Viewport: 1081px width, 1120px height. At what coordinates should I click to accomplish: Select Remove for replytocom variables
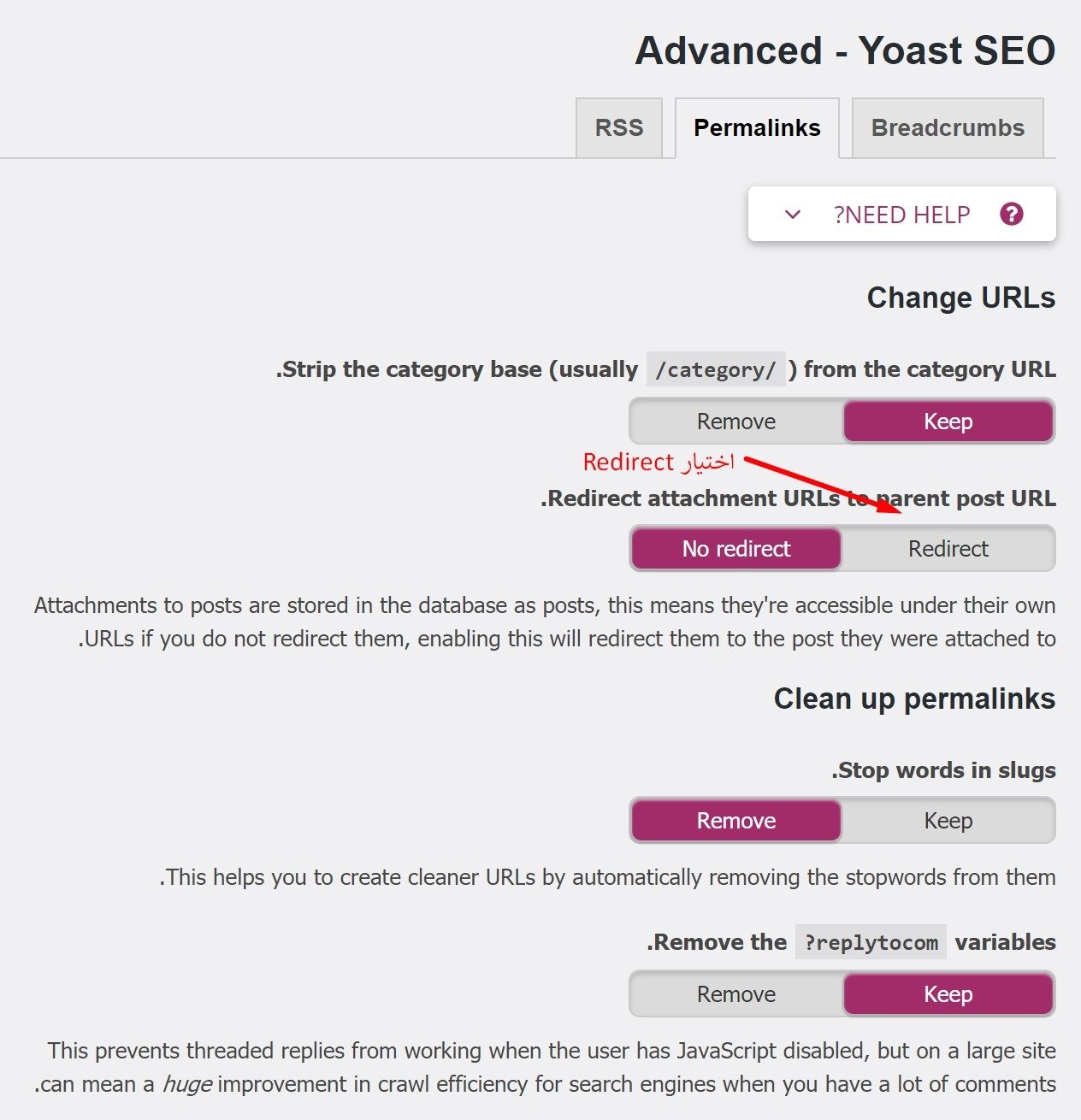[735, 993]
